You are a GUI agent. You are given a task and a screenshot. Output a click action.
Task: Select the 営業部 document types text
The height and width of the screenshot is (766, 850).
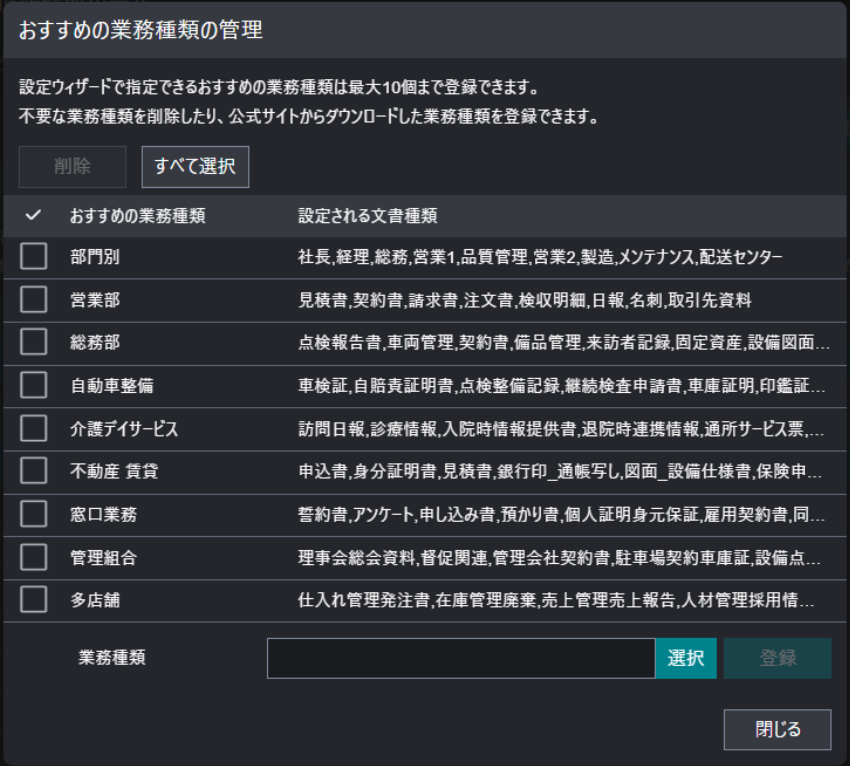click(x=524, y=300)
